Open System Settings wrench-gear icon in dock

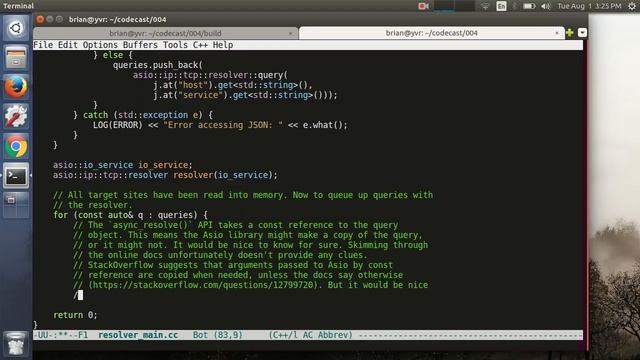(16, 117)
